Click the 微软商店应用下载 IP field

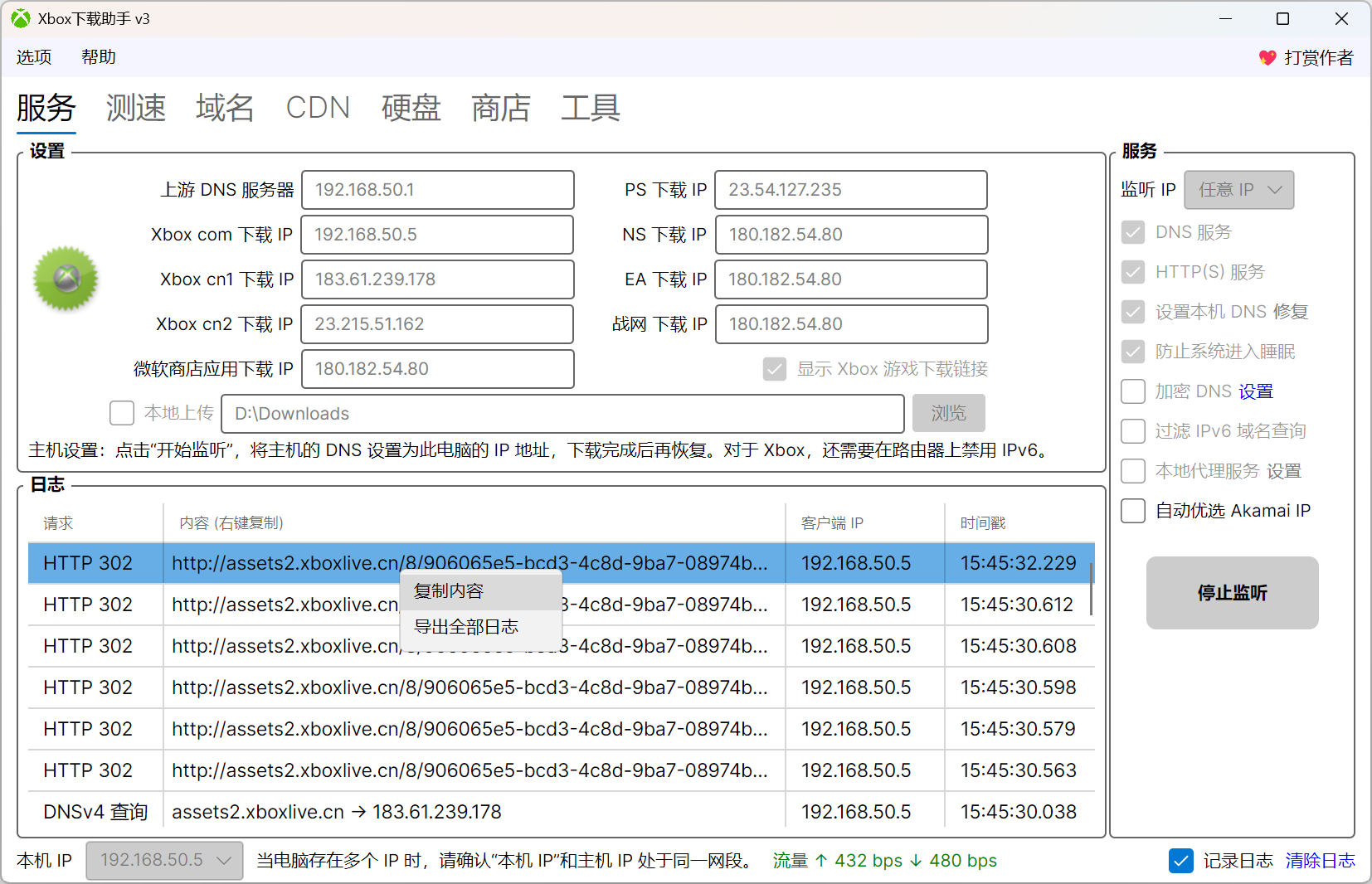click(x=438, y=369)
